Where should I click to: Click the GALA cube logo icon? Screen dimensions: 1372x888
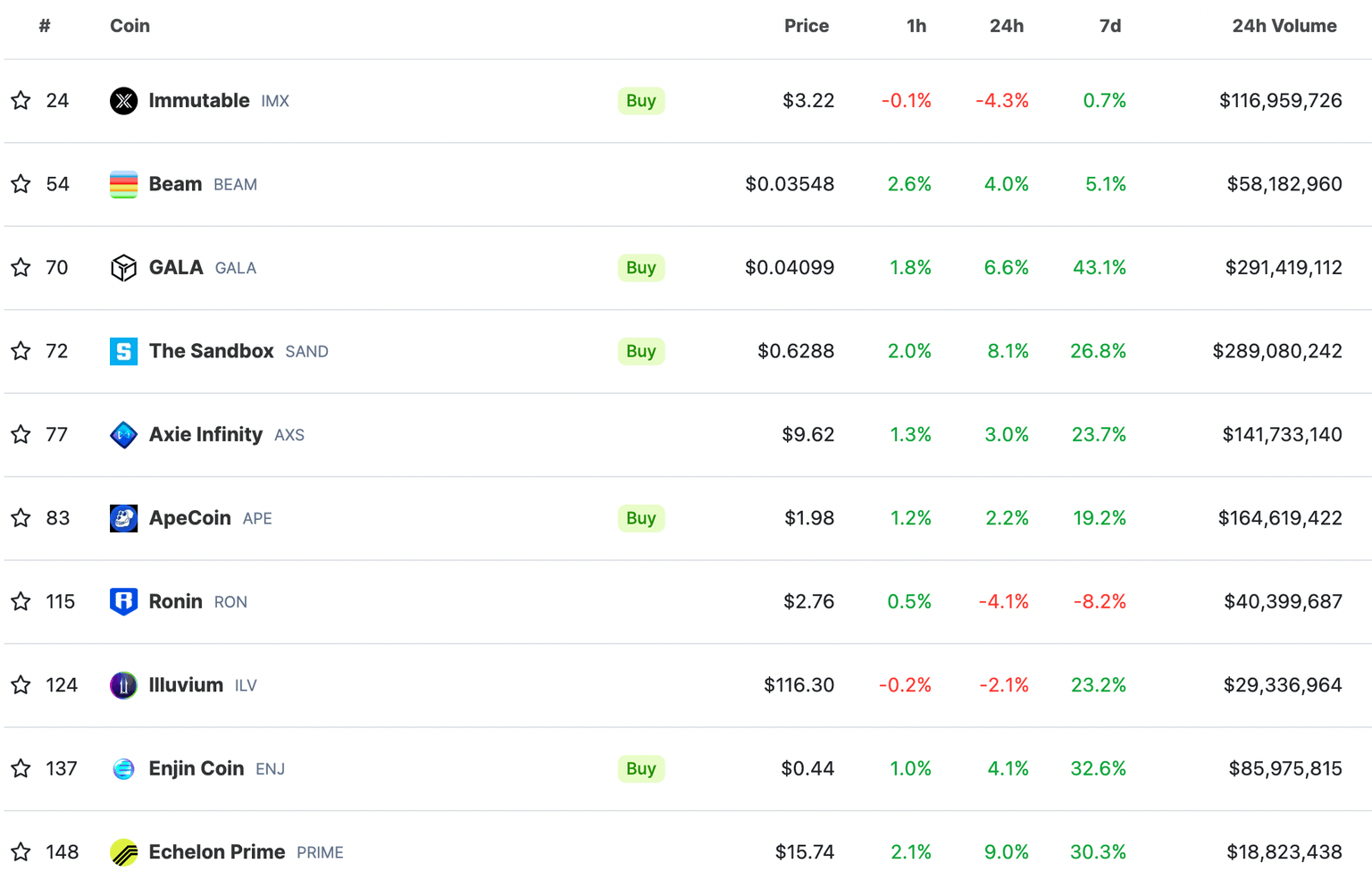123,268
